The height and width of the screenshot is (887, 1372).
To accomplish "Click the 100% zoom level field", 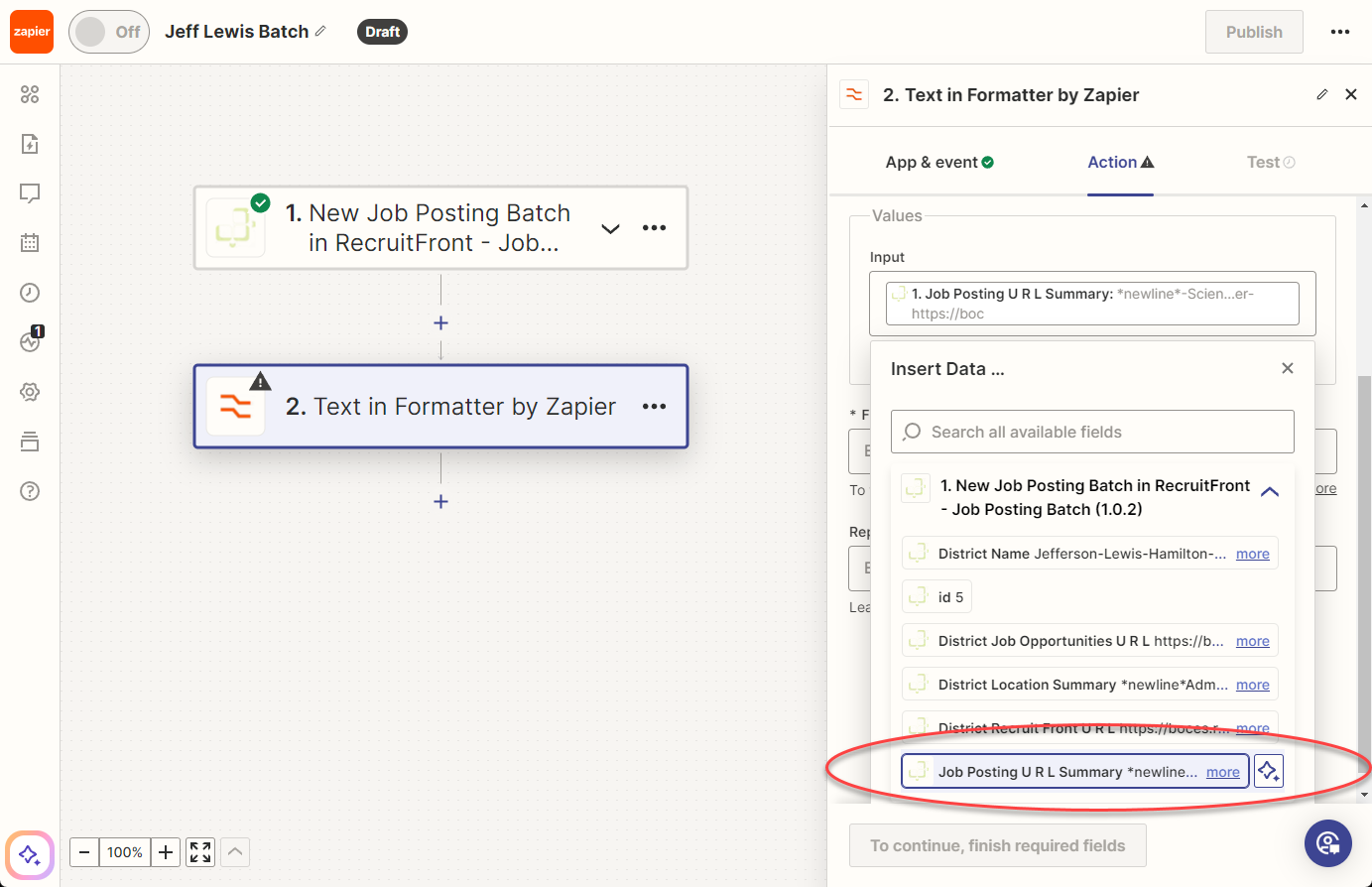I will (125, 852).
